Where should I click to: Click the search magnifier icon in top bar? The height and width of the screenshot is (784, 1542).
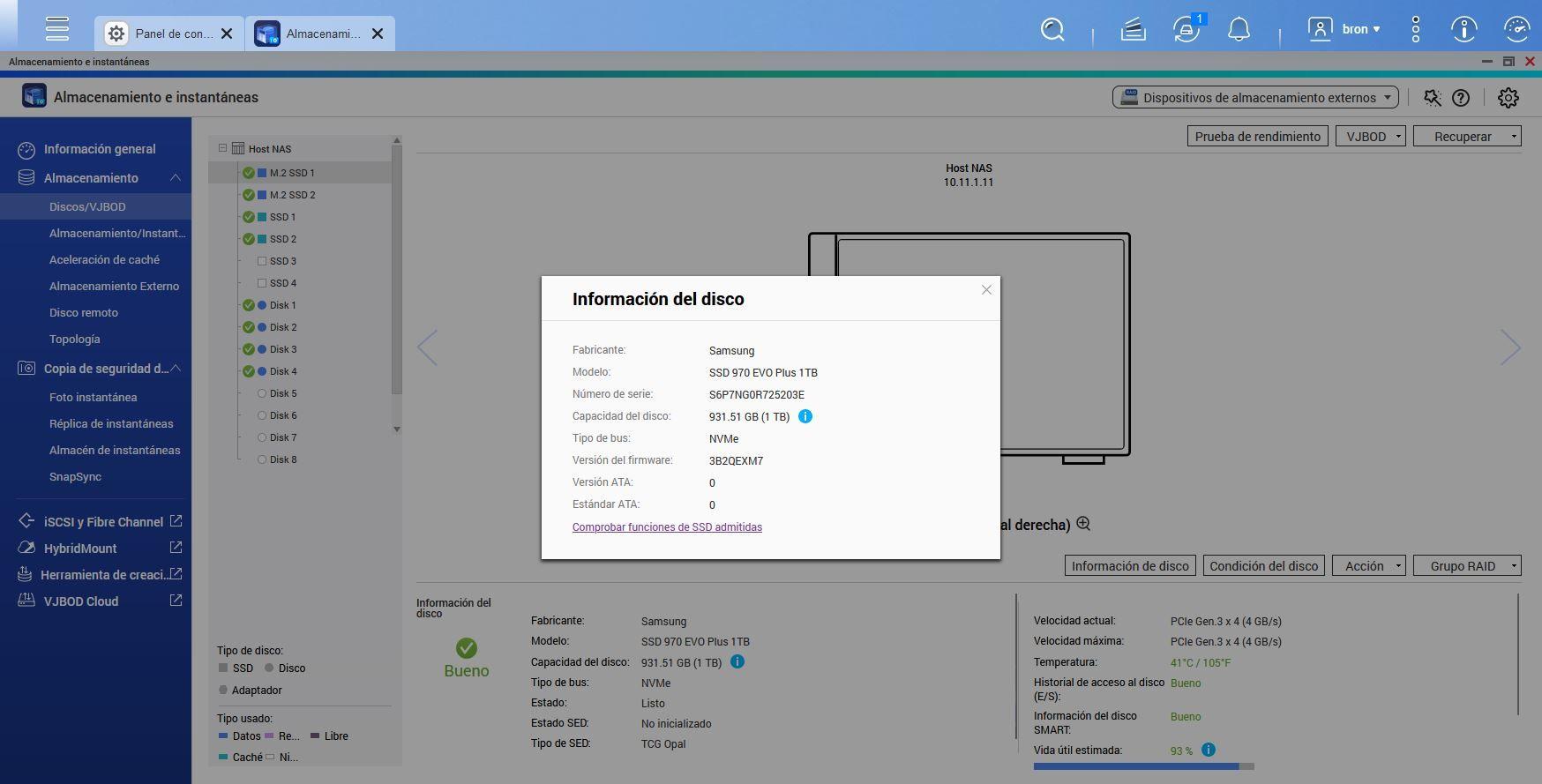point(1052,30)
